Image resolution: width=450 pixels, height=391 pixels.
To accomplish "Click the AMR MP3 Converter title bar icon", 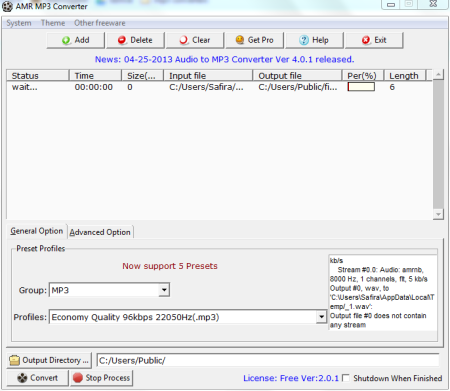I will [x=7, y=7].
